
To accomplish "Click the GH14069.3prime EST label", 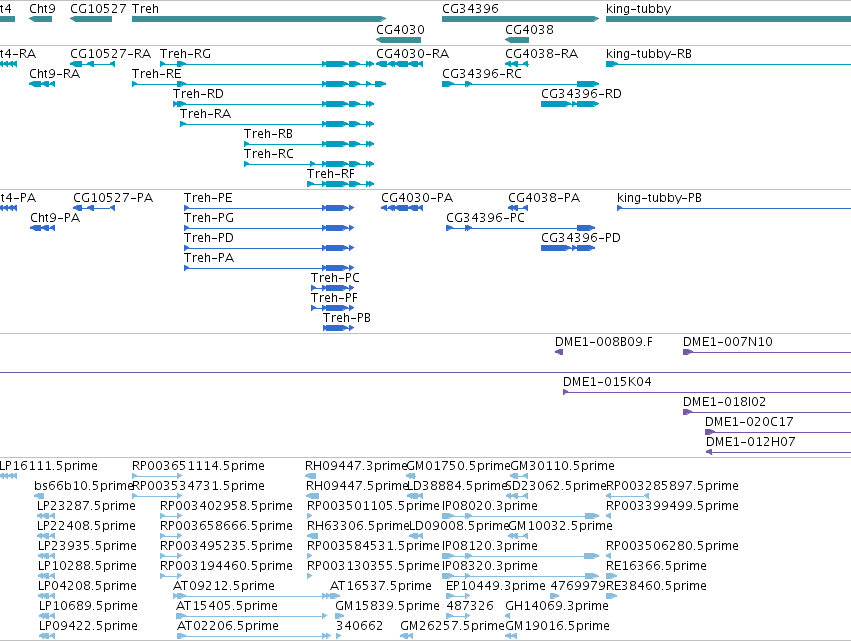I will 557,606.
